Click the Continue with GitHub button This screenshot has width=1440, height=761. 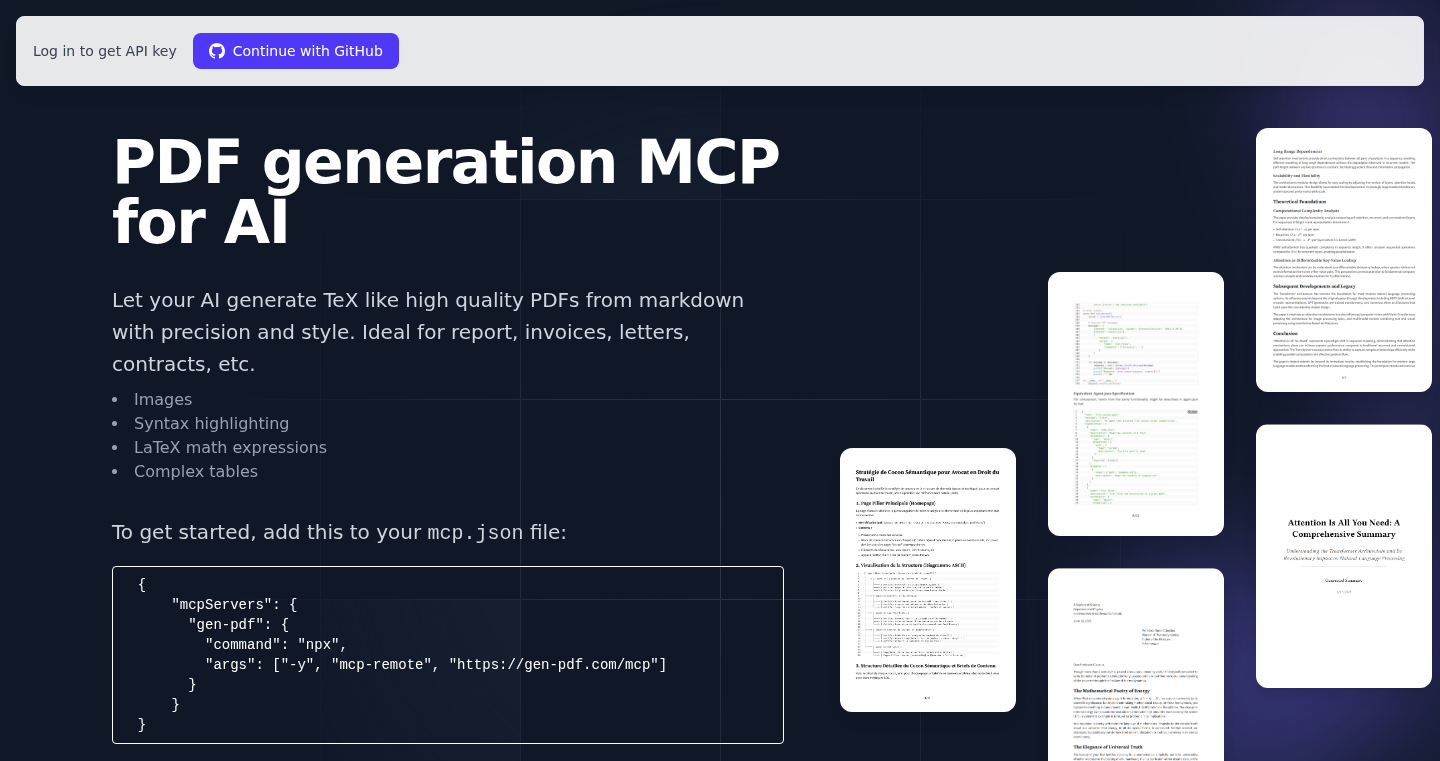(x=296, y=51)
